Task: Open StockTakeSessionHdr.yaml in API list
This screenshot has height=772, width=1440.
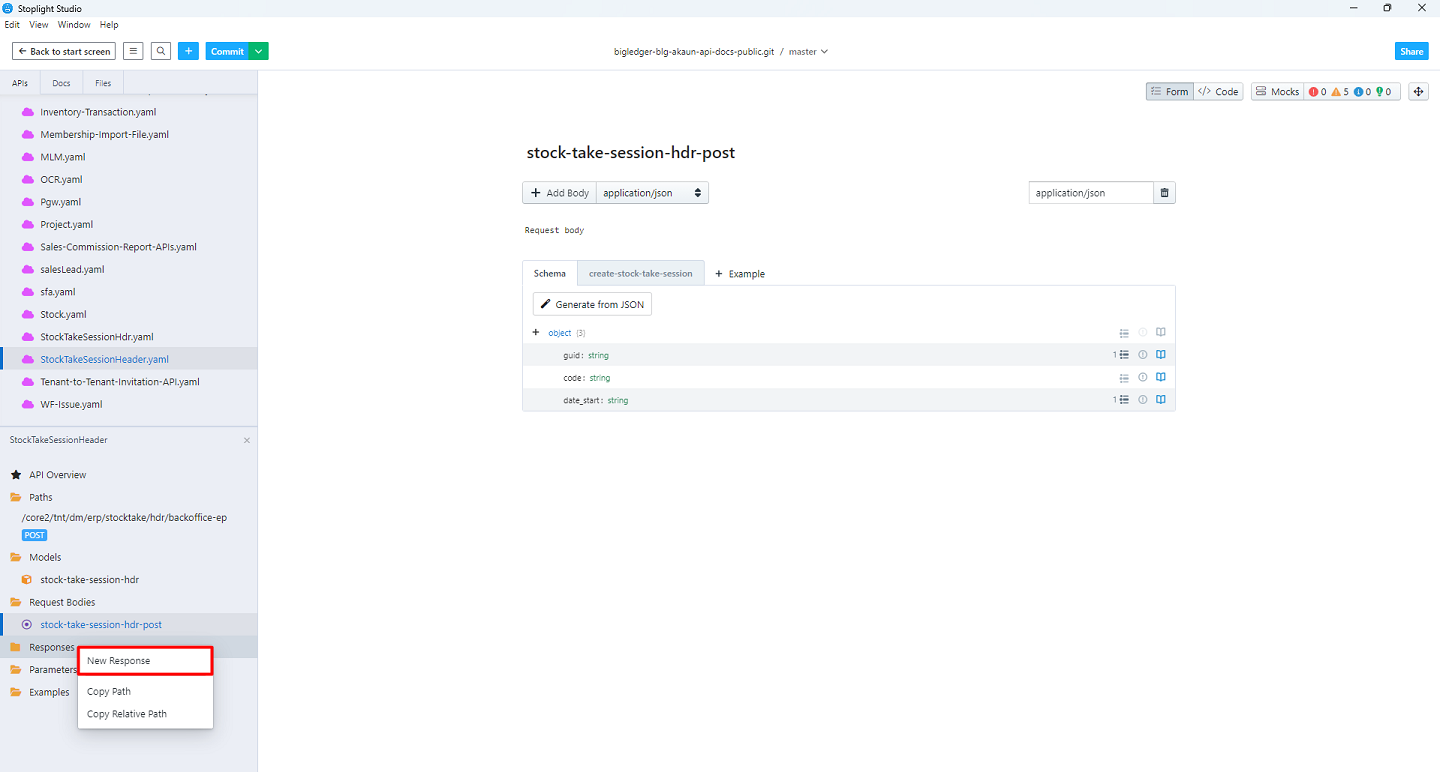Action: tap(97, 337)
